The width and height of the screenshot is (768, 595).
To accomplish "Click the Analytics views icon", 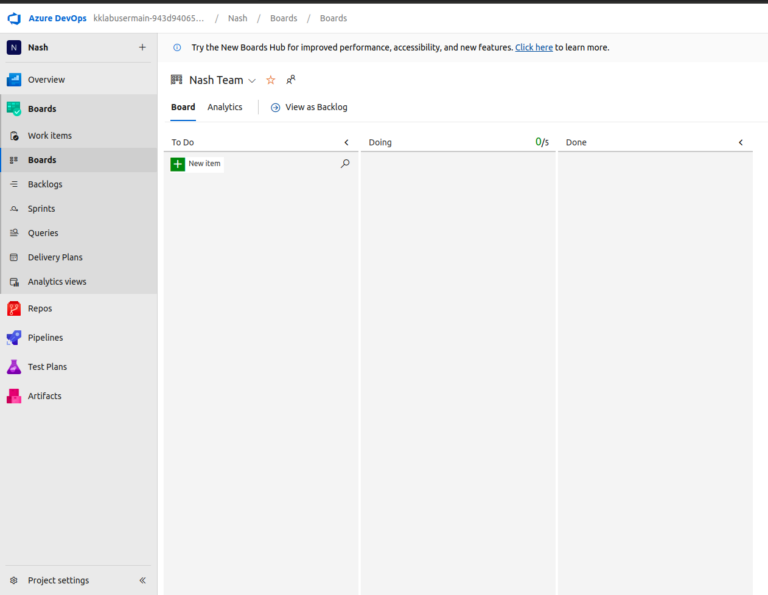I will (x=14, y=282).
